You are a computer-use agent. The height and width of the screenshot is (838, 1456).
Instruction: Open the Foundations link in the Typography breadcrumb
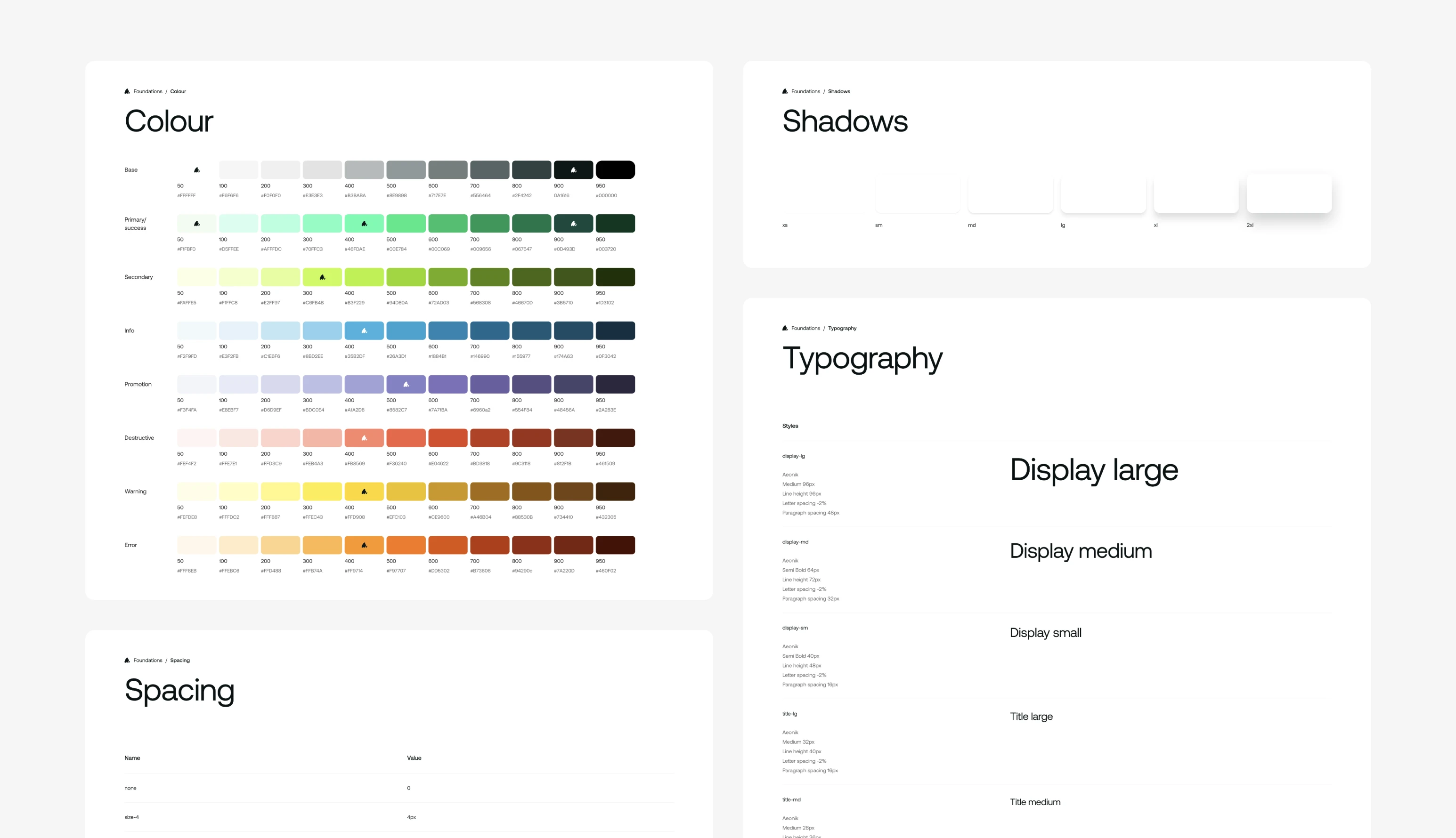point(805,328)
